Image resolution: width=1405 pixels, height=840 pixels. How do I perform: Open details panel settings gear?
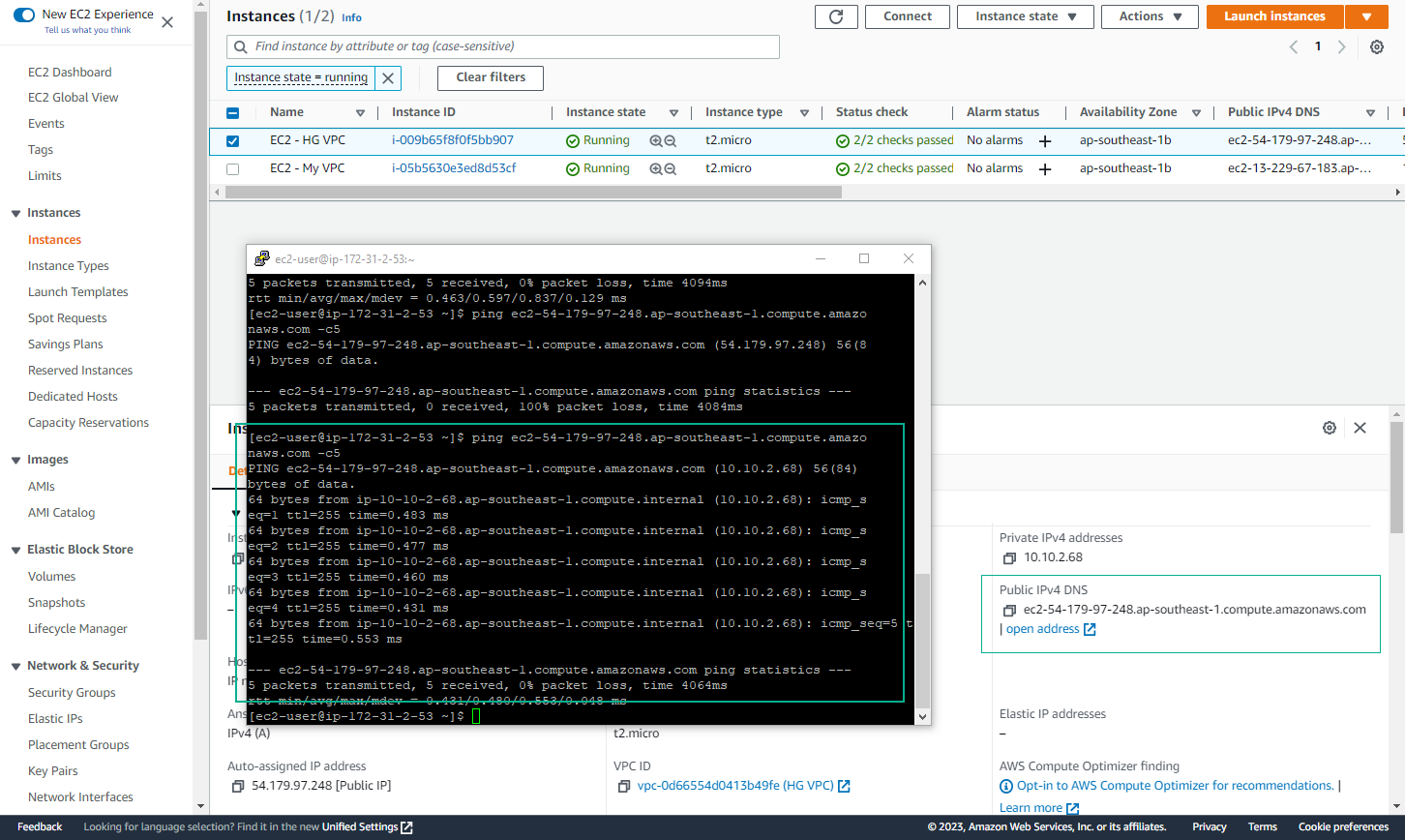point(1330,428)
